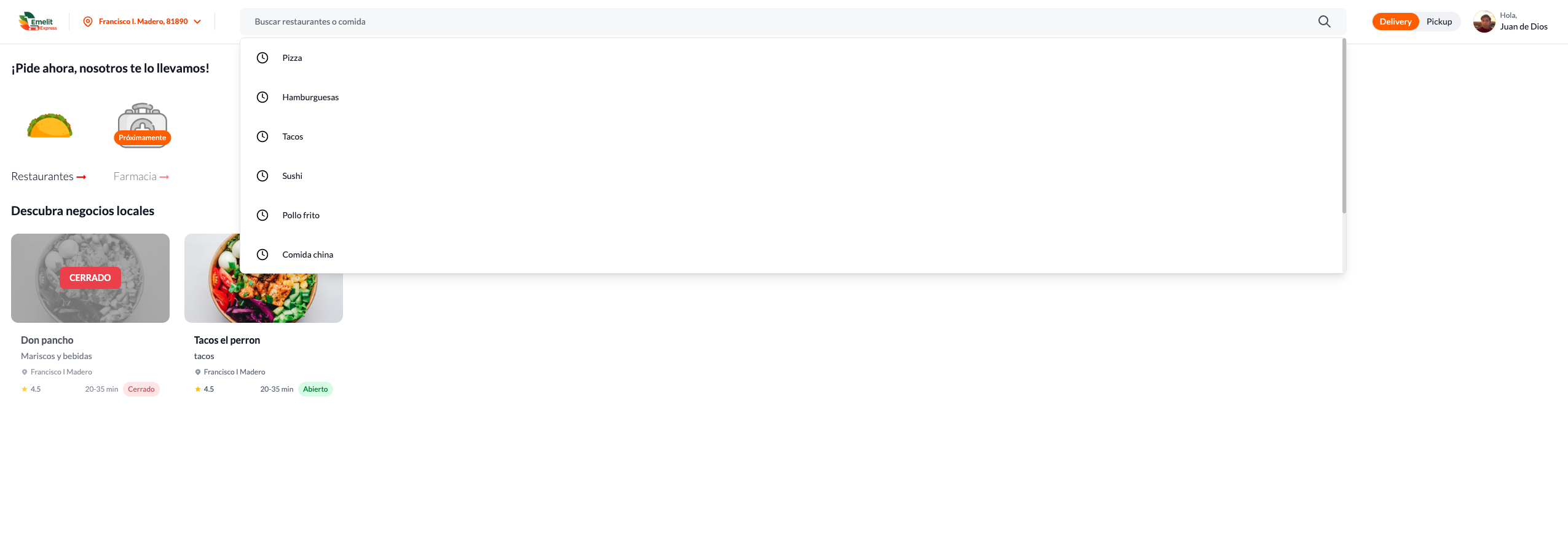1568x546 pixels.
Task: Click the red location pin icon
Action: 88,22
